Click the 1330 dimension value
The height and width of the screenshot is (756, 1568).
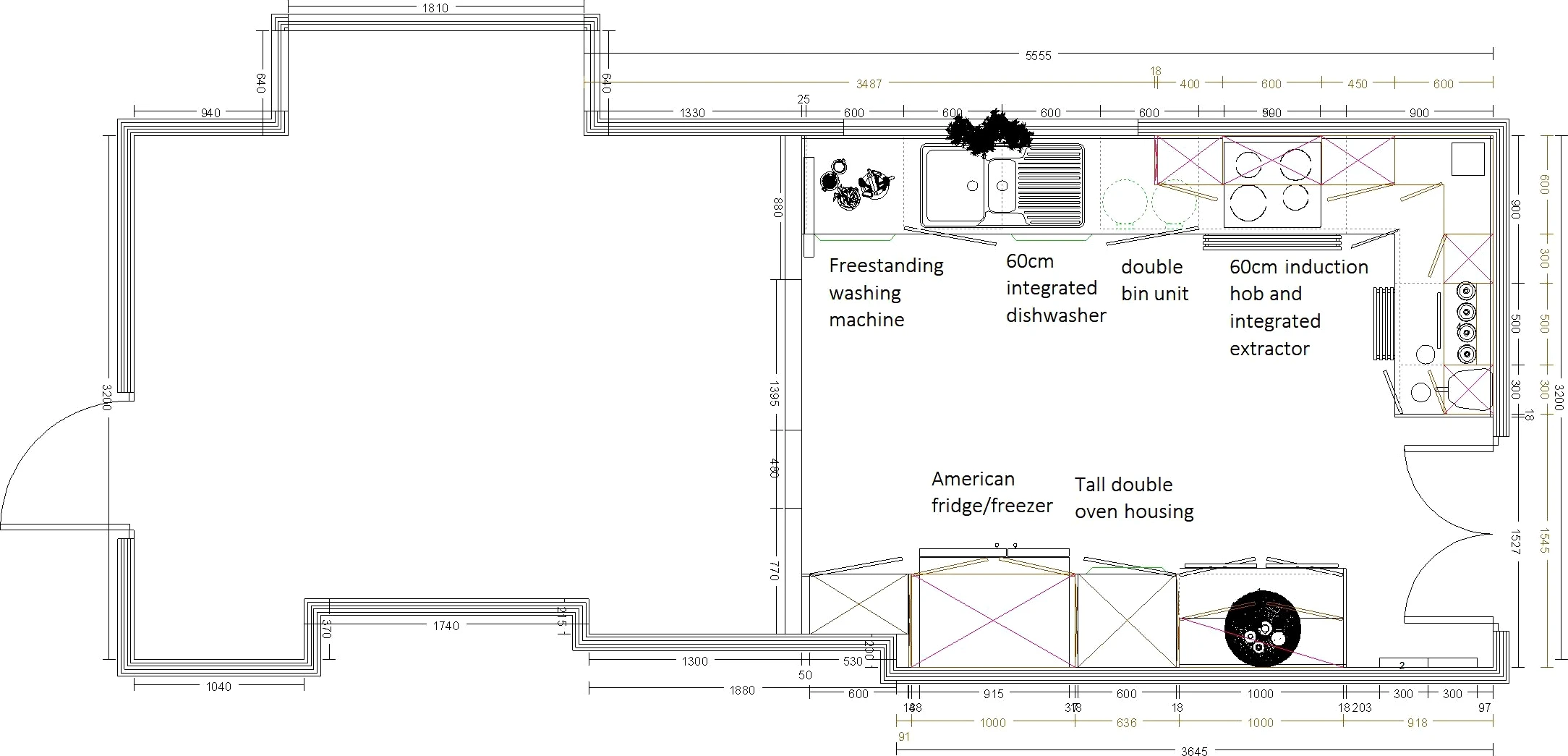coord(692,113)
